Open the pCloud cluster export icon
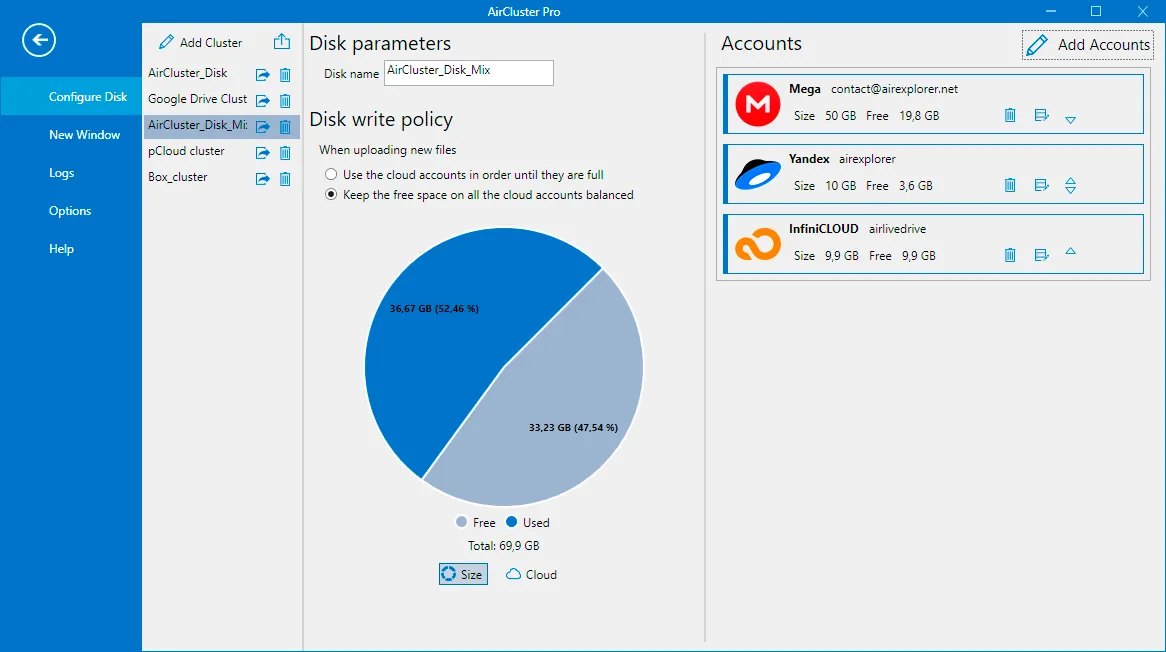This screenshot has width=1166, height=652. [262, 152]
